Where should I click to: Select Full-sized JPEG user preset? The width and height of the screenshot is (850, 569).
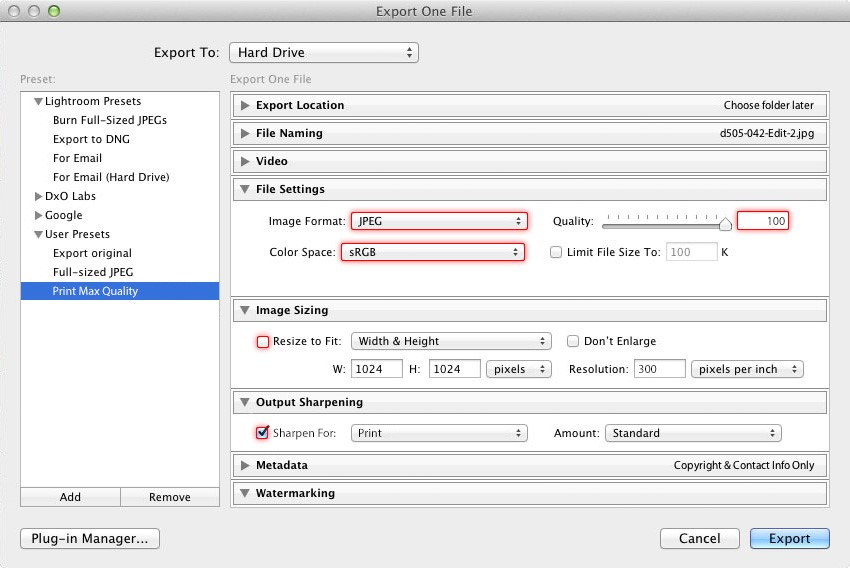point(93,272)
